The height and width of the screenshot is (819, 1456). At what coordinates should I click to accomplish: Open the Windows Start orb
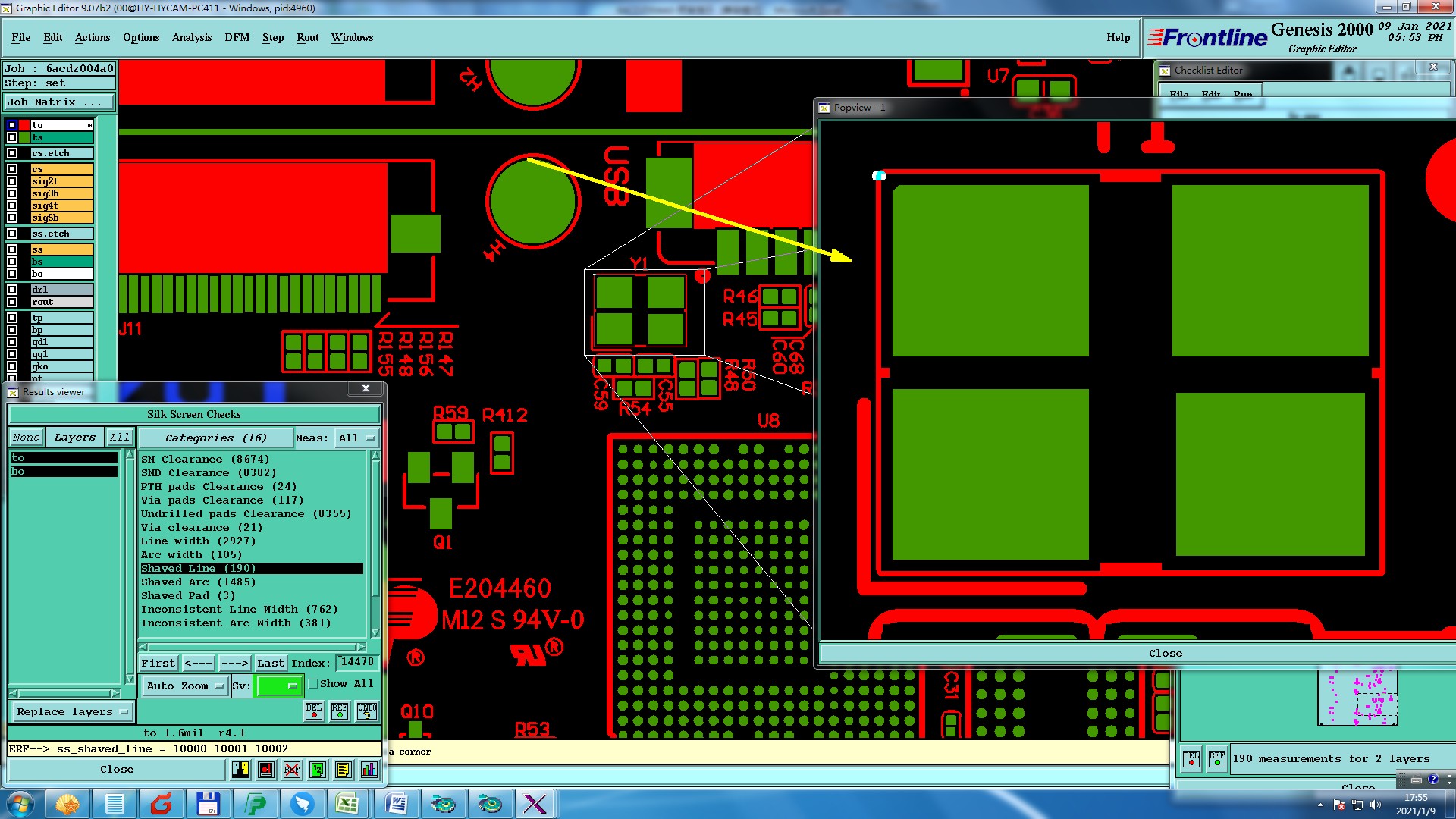coord(20,804)
